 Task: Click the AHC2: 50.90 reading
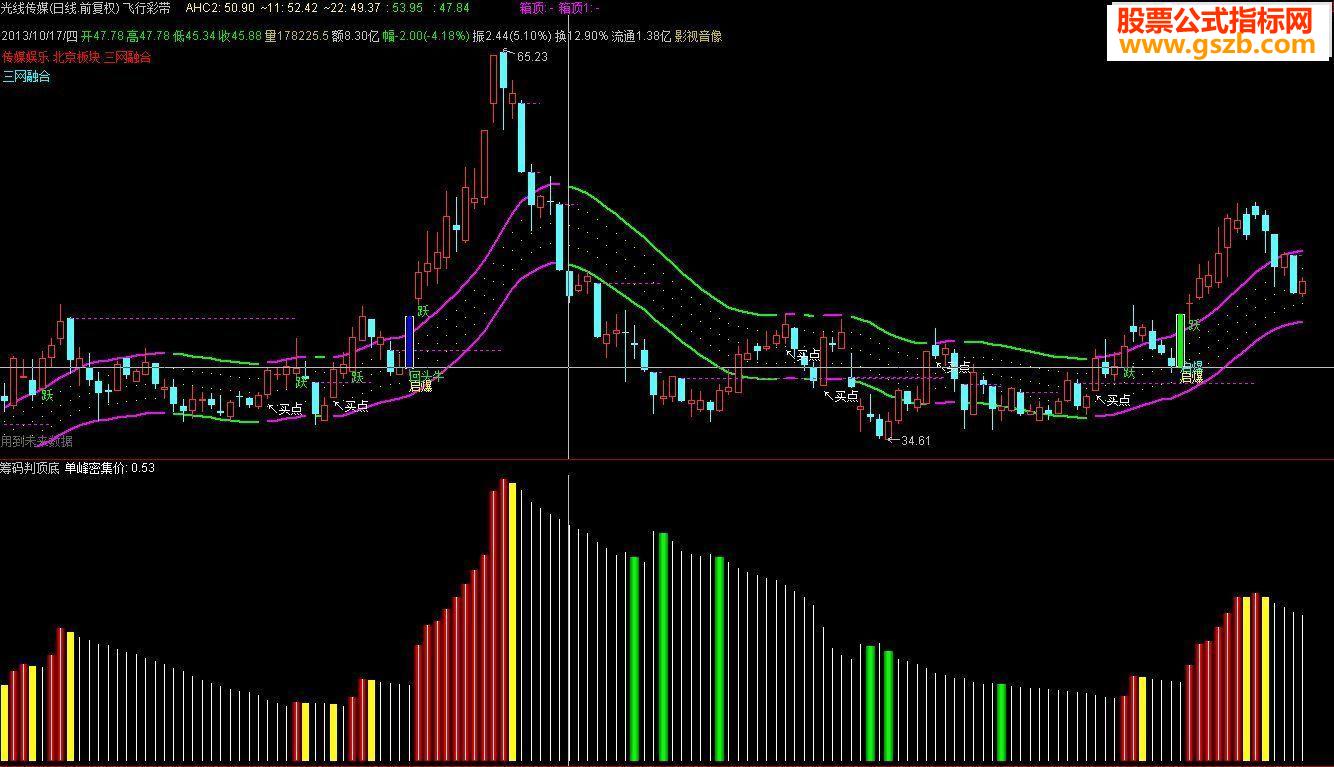(221, 8)
